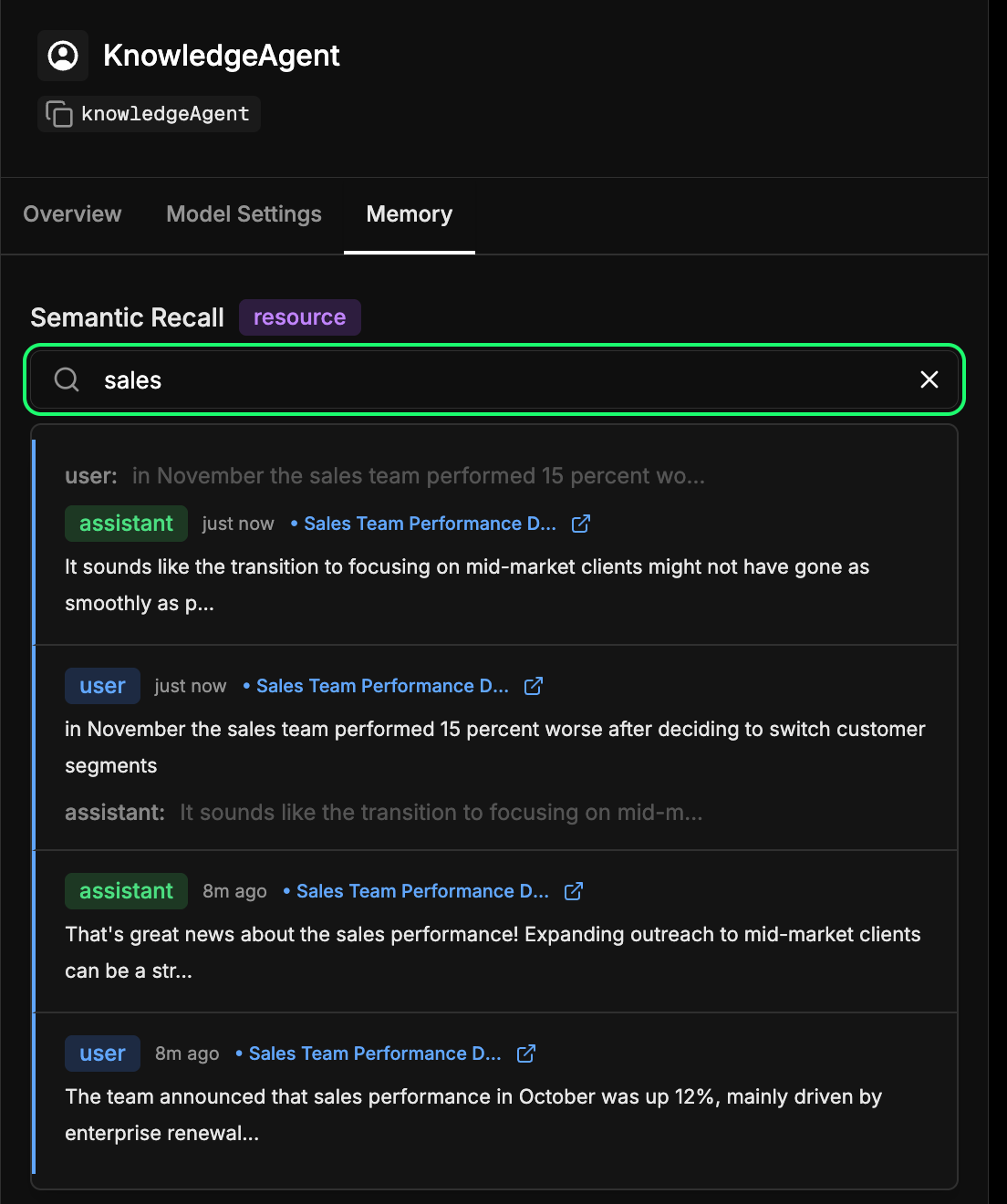Click the search magnifier icon
The image size is (1007, 1204).
pyautogui.click(x=67, y=379)
